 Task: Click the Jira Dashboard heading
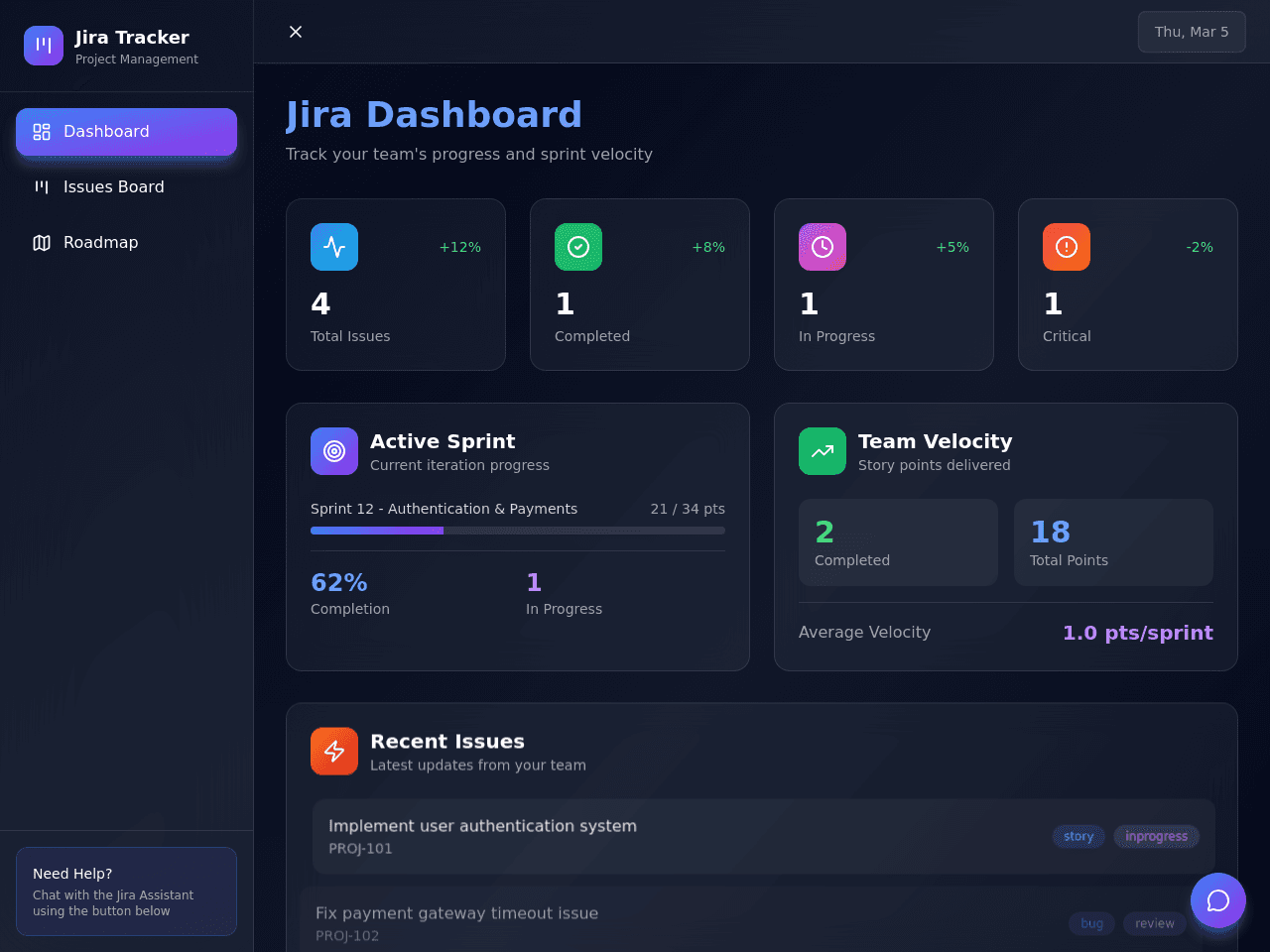click(434, 115)
